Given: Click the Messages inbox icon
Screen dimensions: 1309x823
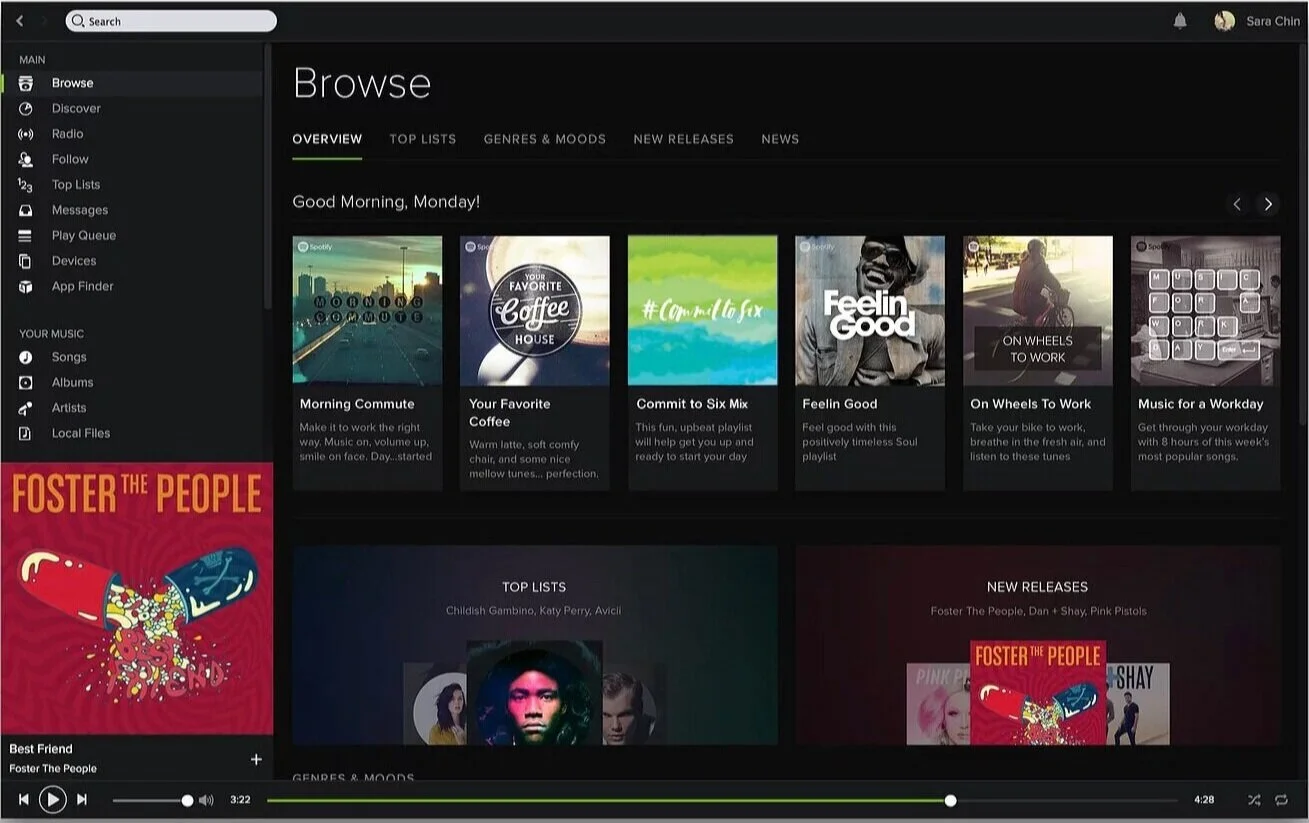Looking at the screenshot, I should tap(26, 210).
